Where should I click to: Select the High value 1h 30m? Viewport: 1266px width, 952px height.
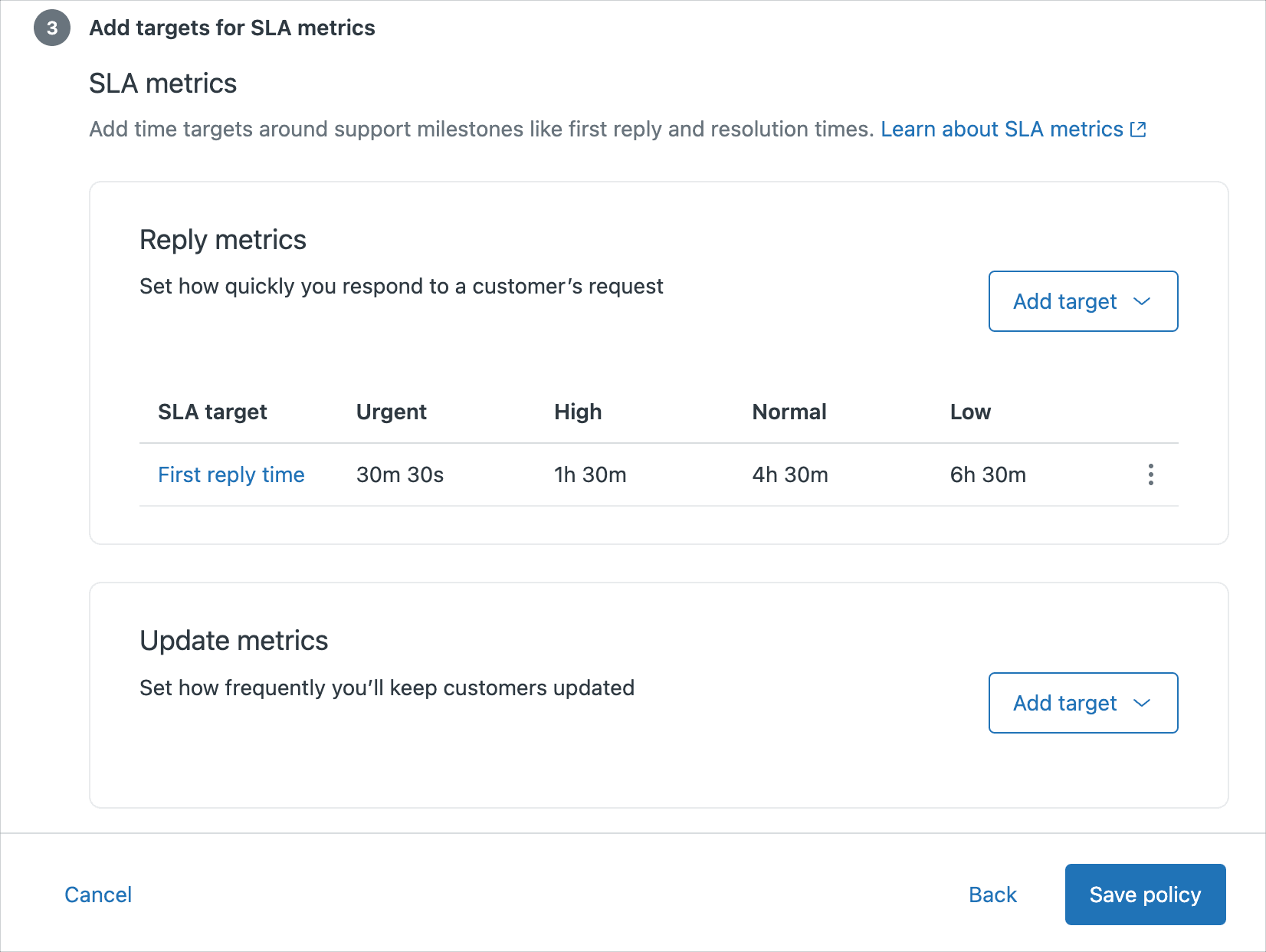pyautogui.click(x=589, y=475)
